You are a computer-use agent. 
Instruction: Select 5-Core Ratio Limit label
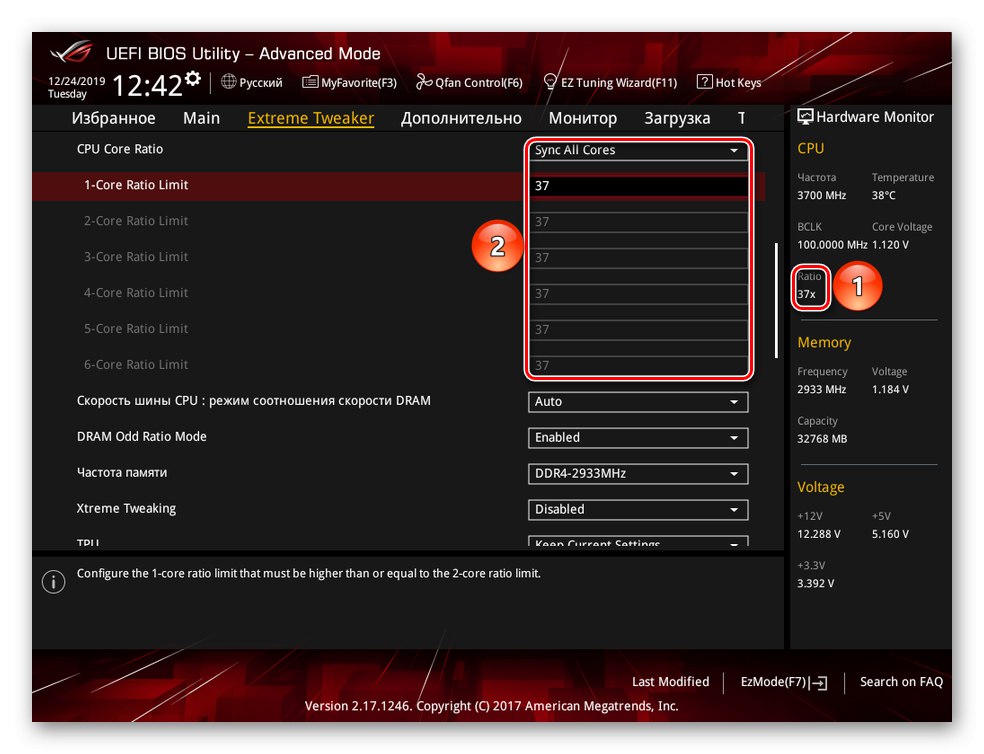coord(136,328)
